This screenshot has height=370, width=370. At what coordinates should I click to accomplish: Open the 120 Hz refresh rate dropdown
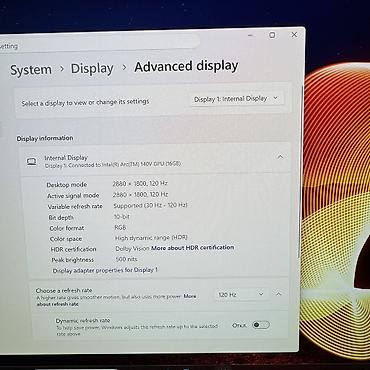[242, 294]
